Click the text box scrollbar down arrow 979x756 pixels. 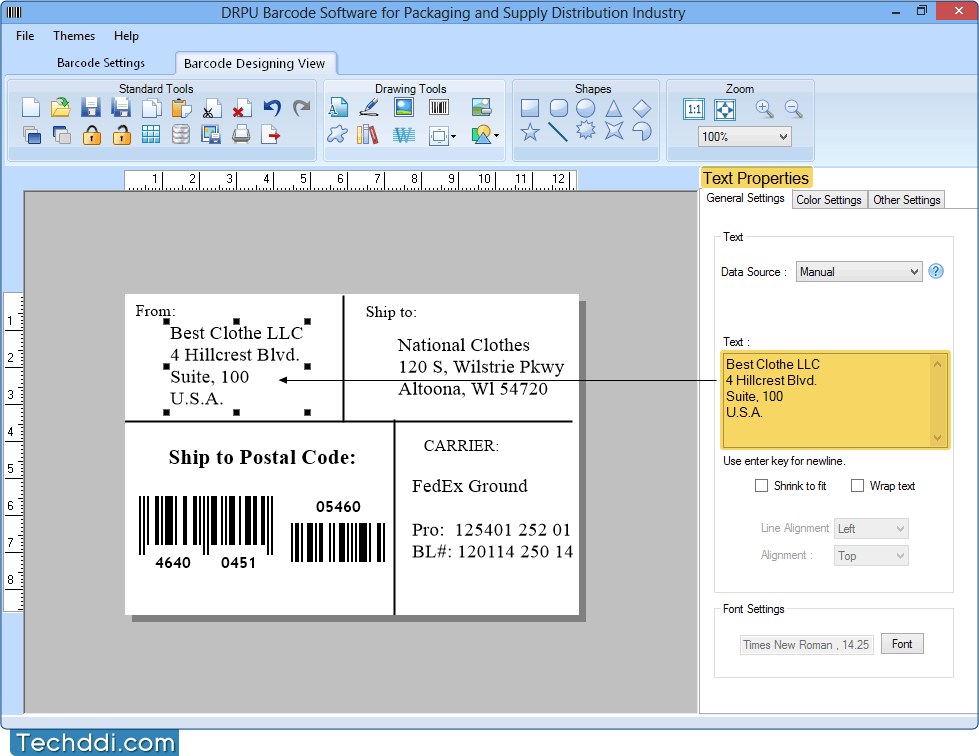click(937, 438)
